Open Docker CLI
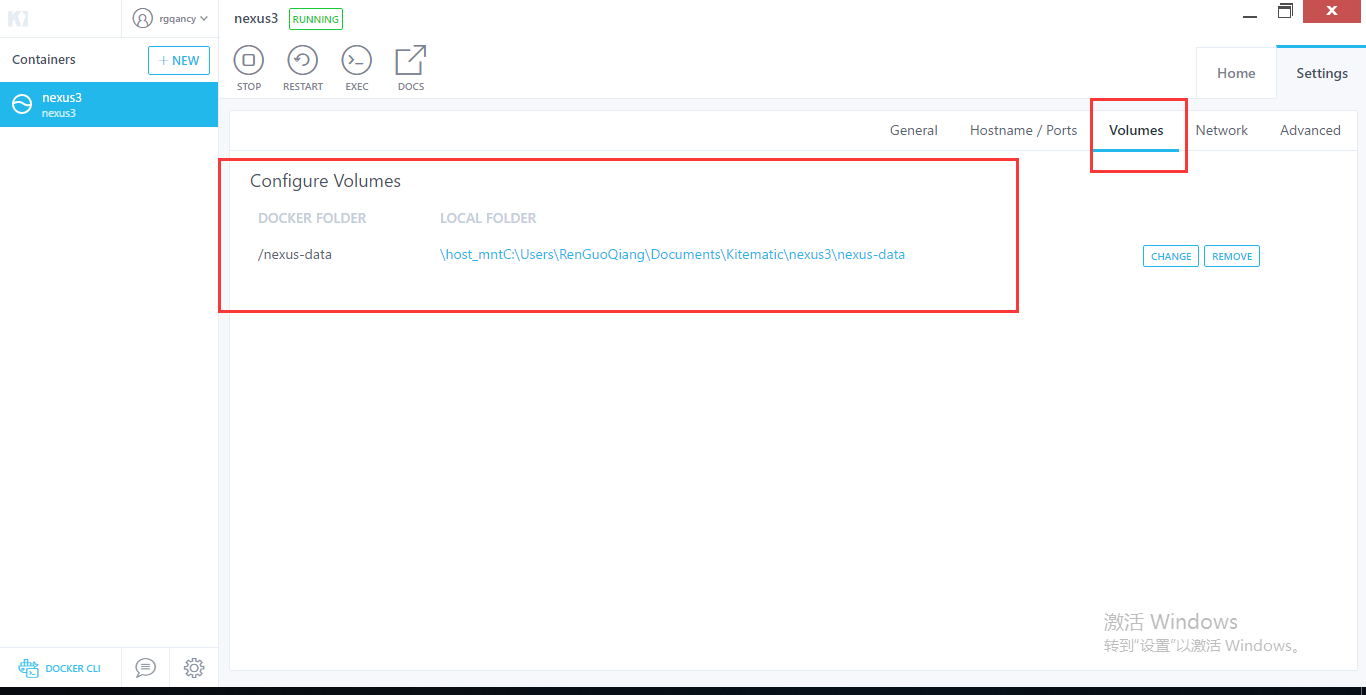The width and height of the screenshot is (1366, 695). [60, 668]
